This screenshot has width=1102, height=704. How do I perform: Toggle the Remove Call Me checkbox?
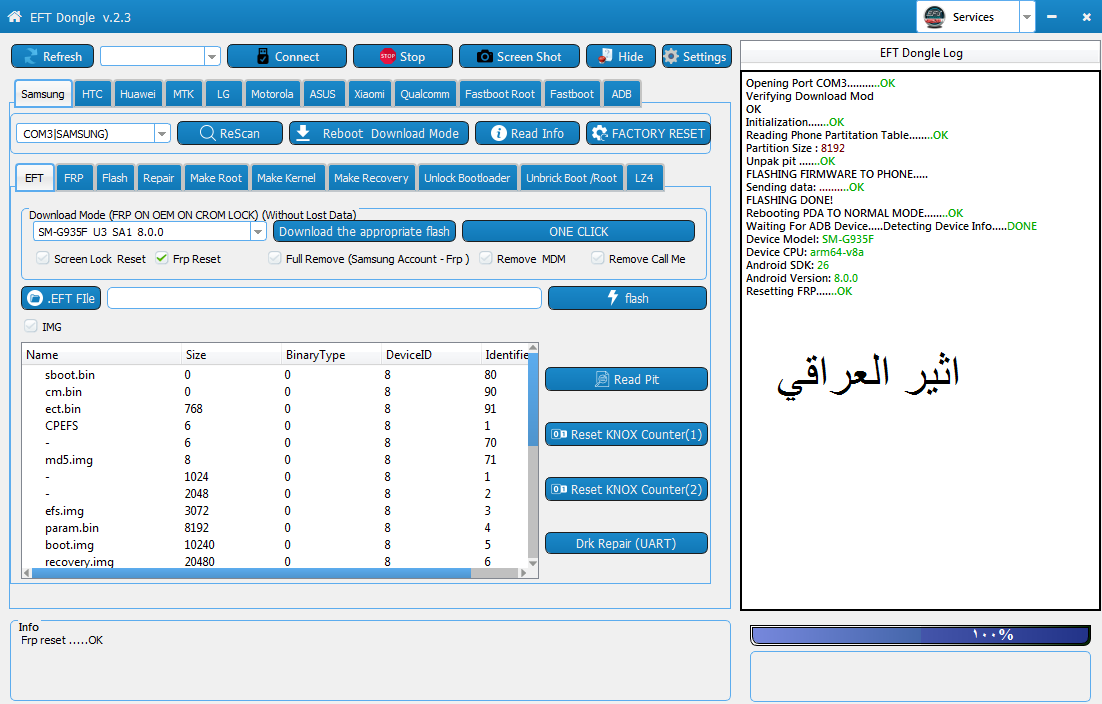click(x=597, y=258)
